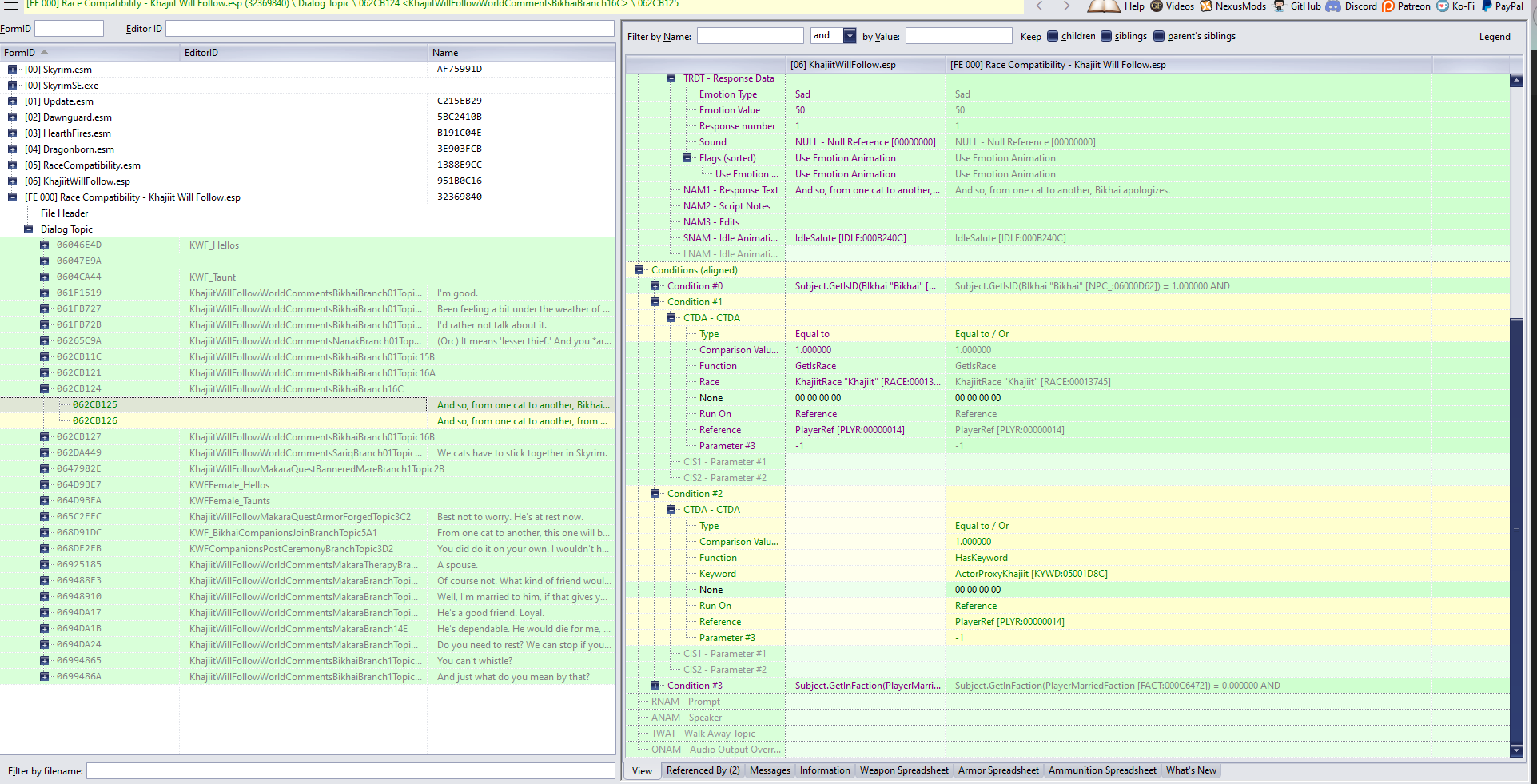Screen dimensions: 1537x784
Task: Open NexusMods page icon
Action: (x=1206, y=6)
